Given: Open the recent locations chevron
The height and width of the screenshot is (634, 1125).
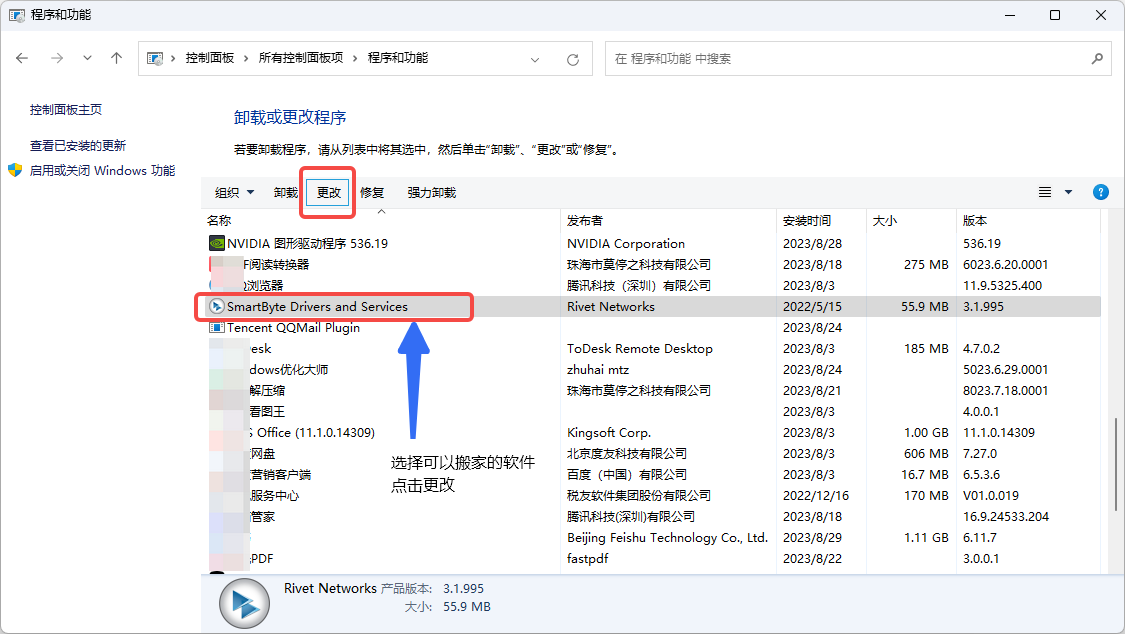Looking at the screenshot, I should pyautogui.click(x=87, y=58).
